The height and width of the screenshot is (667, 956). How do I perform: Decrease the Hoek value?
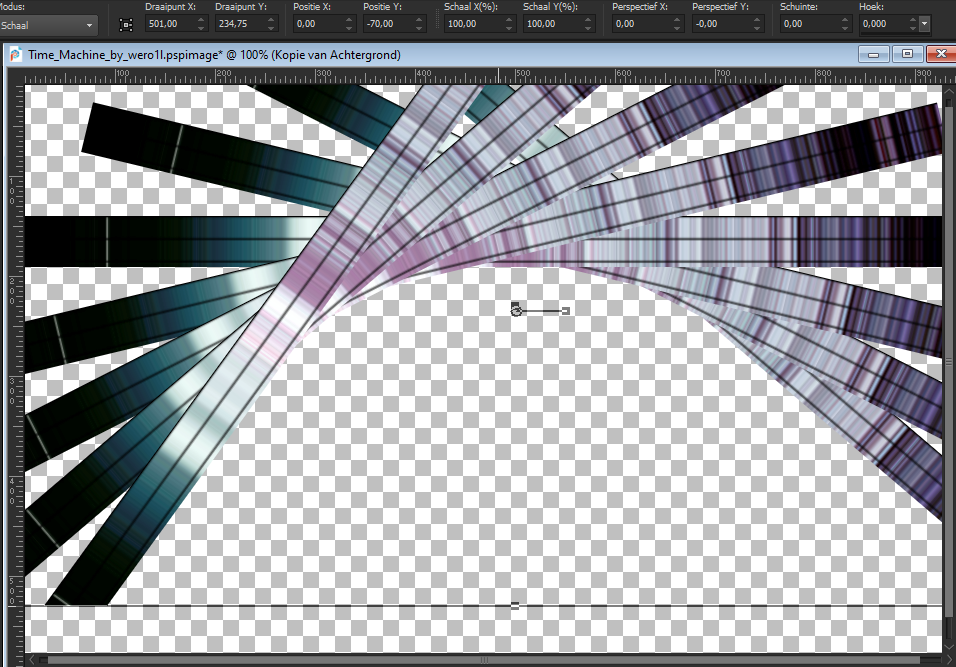tap(913, 28)
